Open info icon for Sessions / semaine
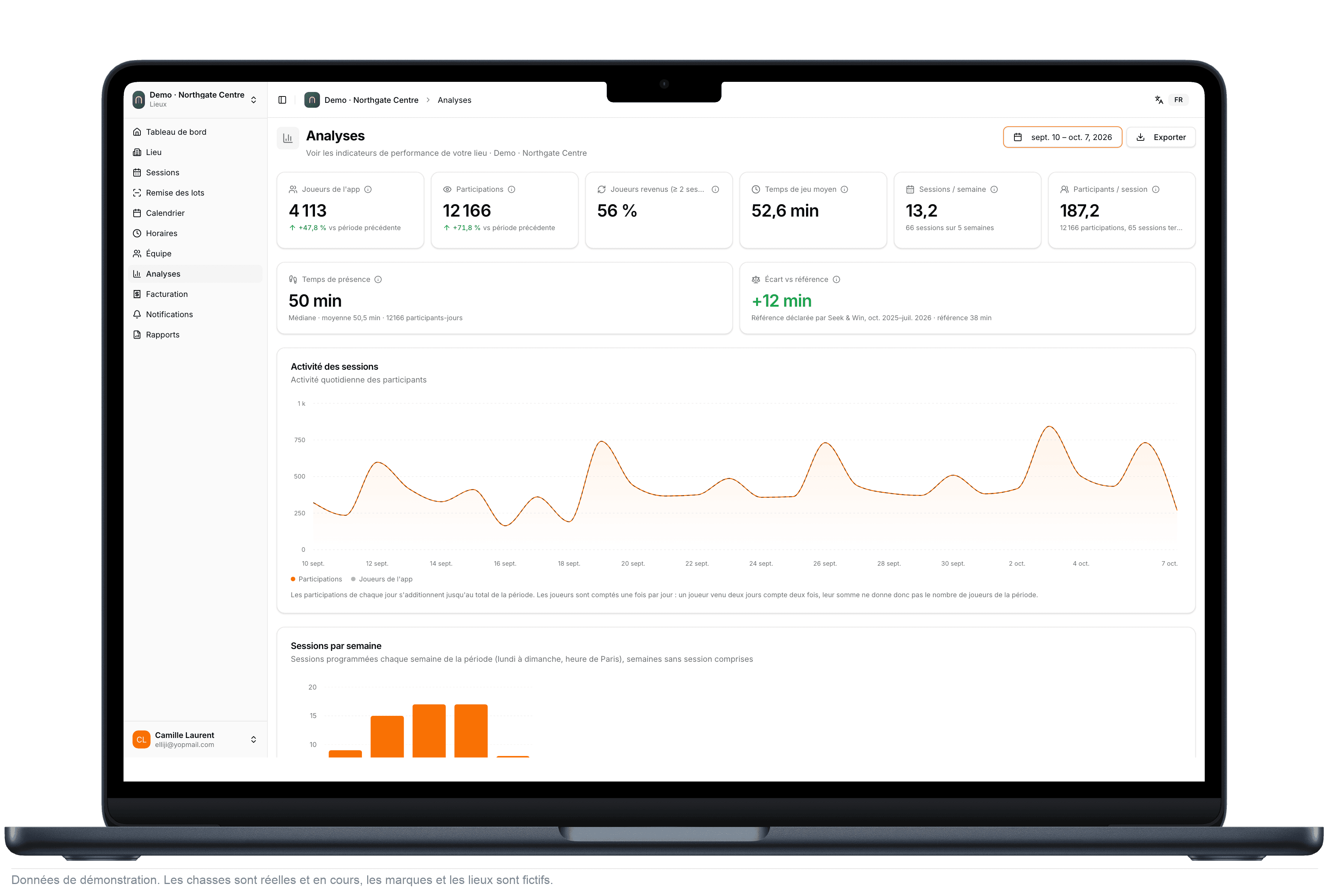1329x896 pixels. [994, 190]
